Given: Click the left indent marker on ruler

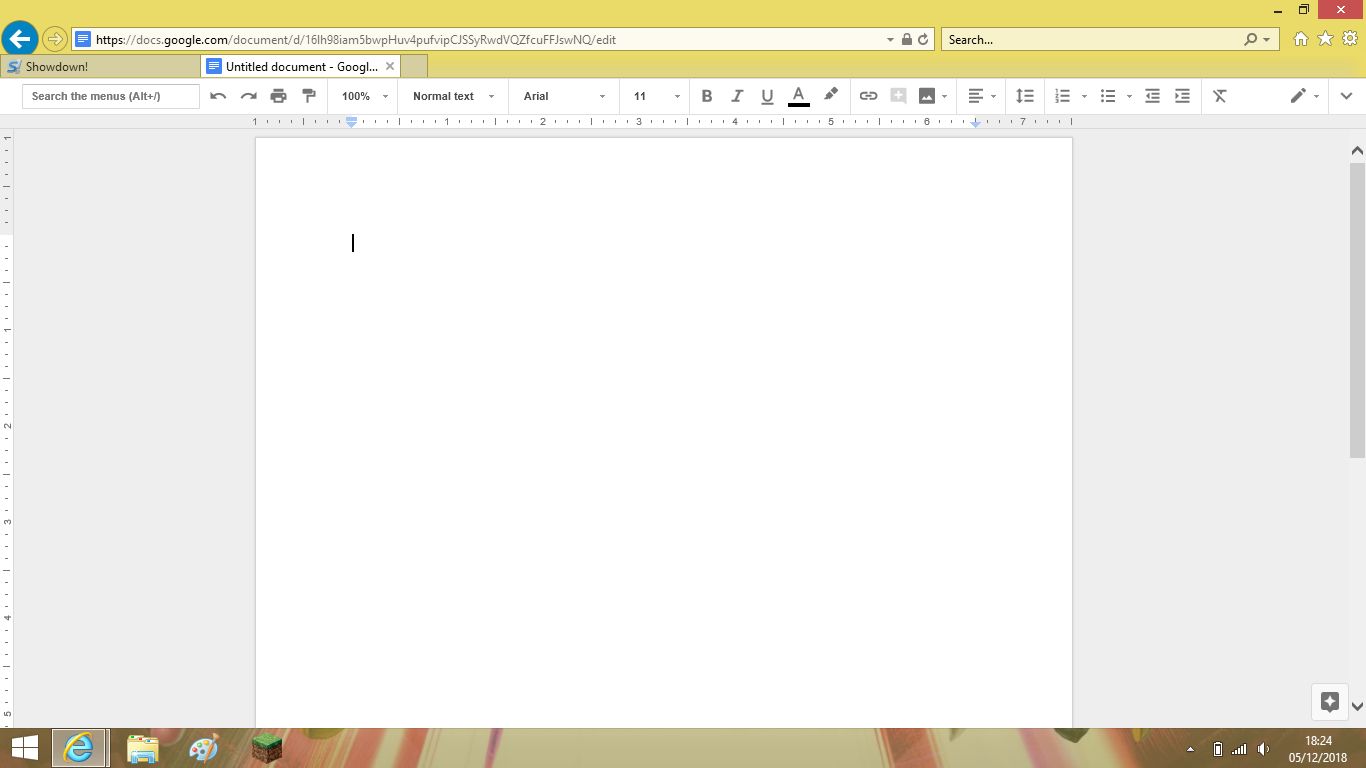Looking at the screenshot, I should pos(351,122).
